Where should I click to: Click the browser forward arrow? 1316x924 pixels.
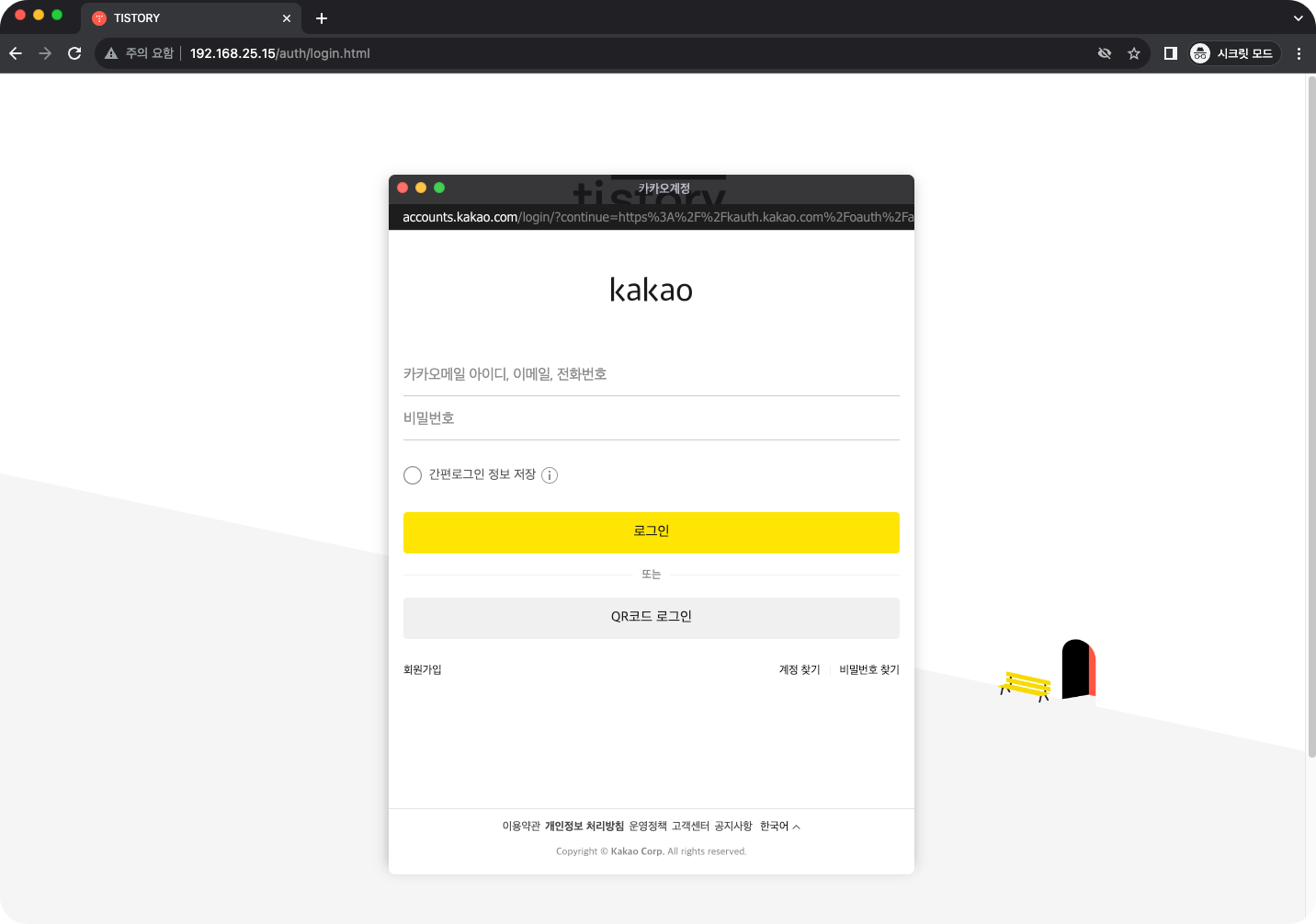pos(45,53)
